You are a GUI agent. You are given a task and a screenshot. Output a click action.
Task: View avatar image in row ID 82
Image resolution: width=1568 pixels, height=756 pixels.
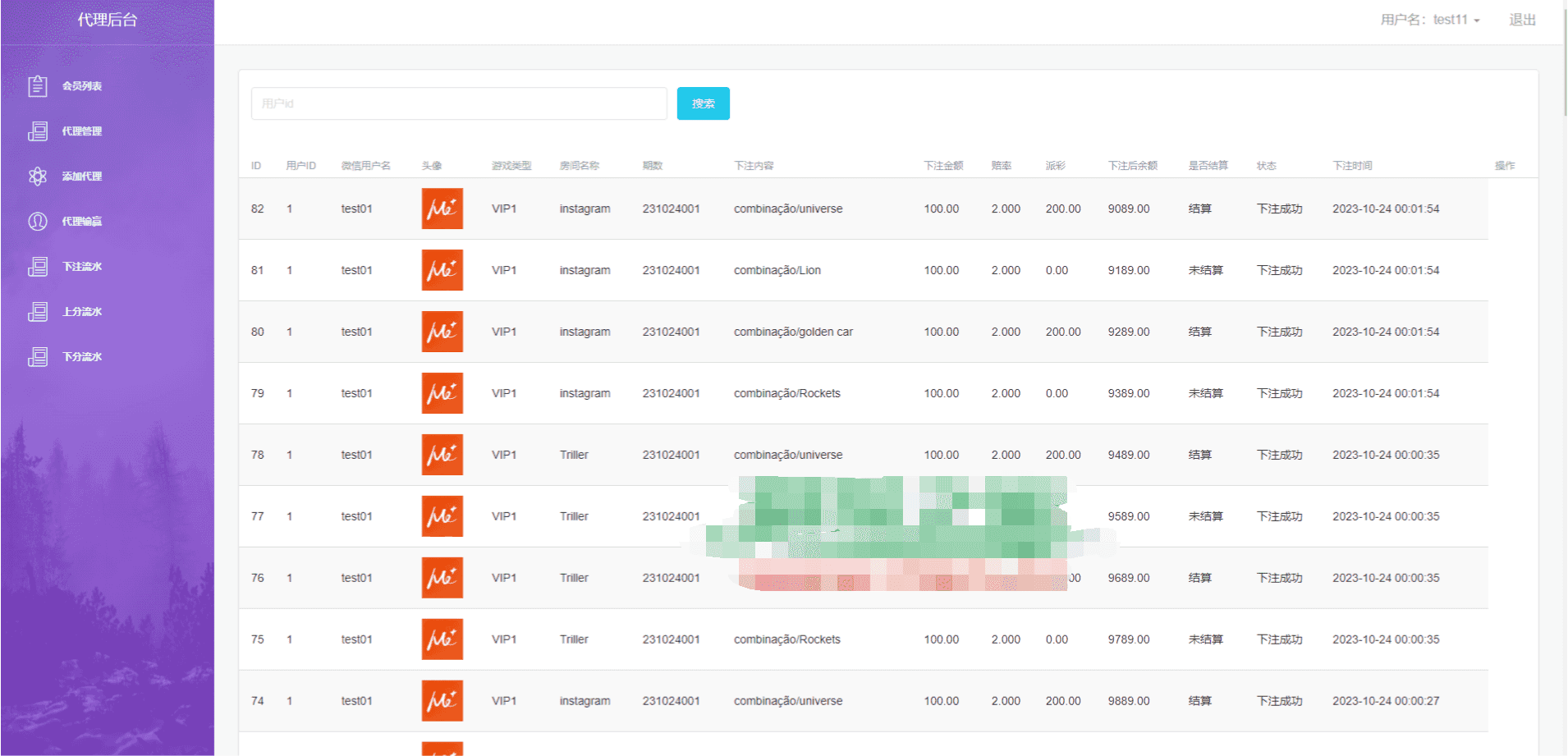(x=442, y=208)
